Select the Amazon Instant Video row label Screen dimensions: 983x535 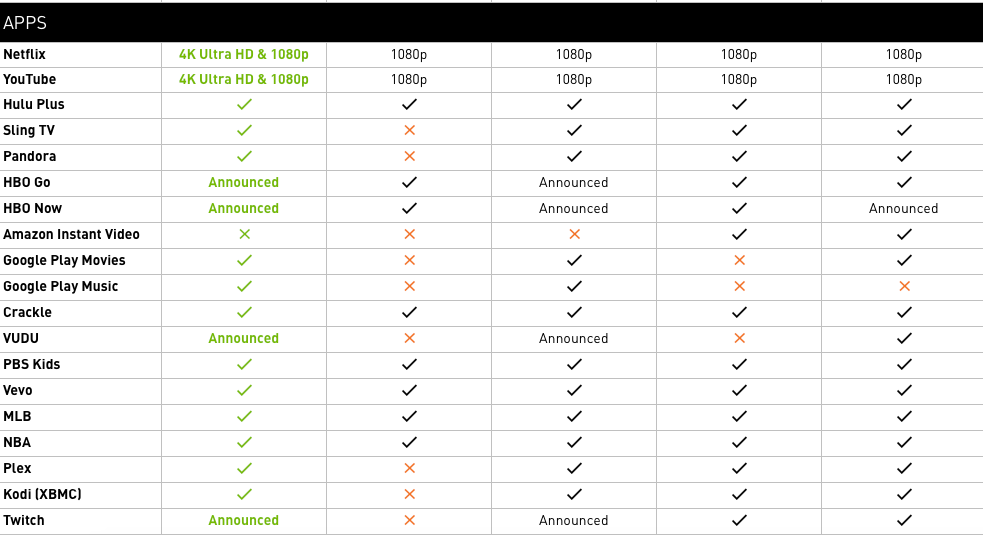pos(71,234)
